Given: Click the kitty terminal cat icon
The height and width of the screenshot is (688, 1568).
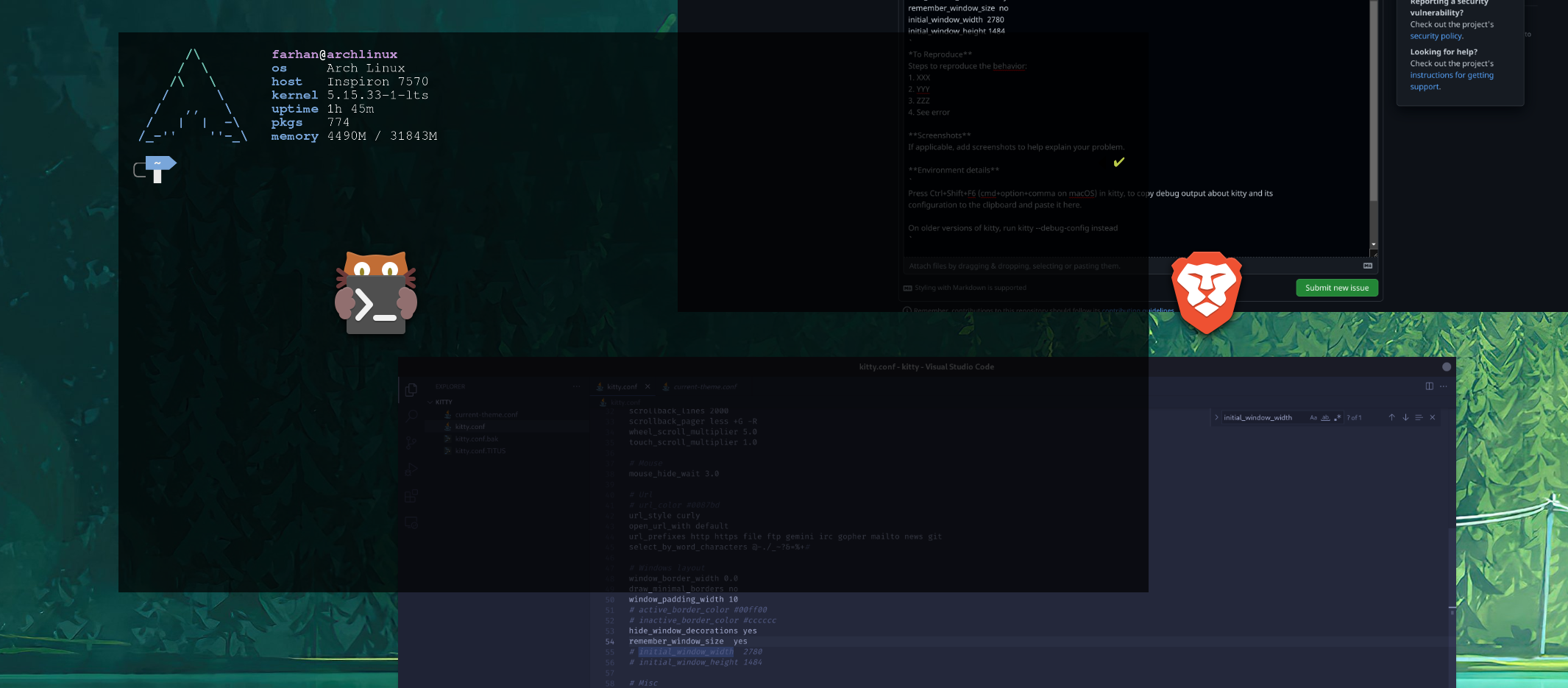Looking at the screenshot, I should (376, 293).
